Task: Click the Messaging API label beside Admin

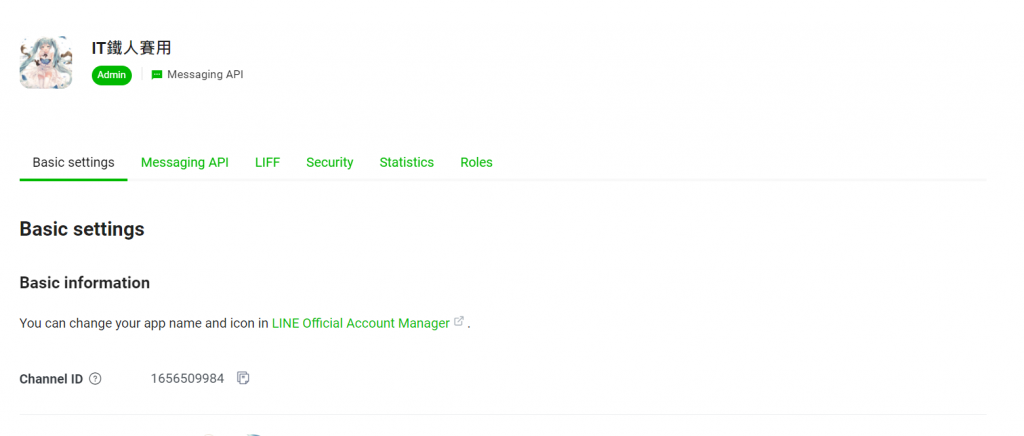Action: (x=205, y=75)
